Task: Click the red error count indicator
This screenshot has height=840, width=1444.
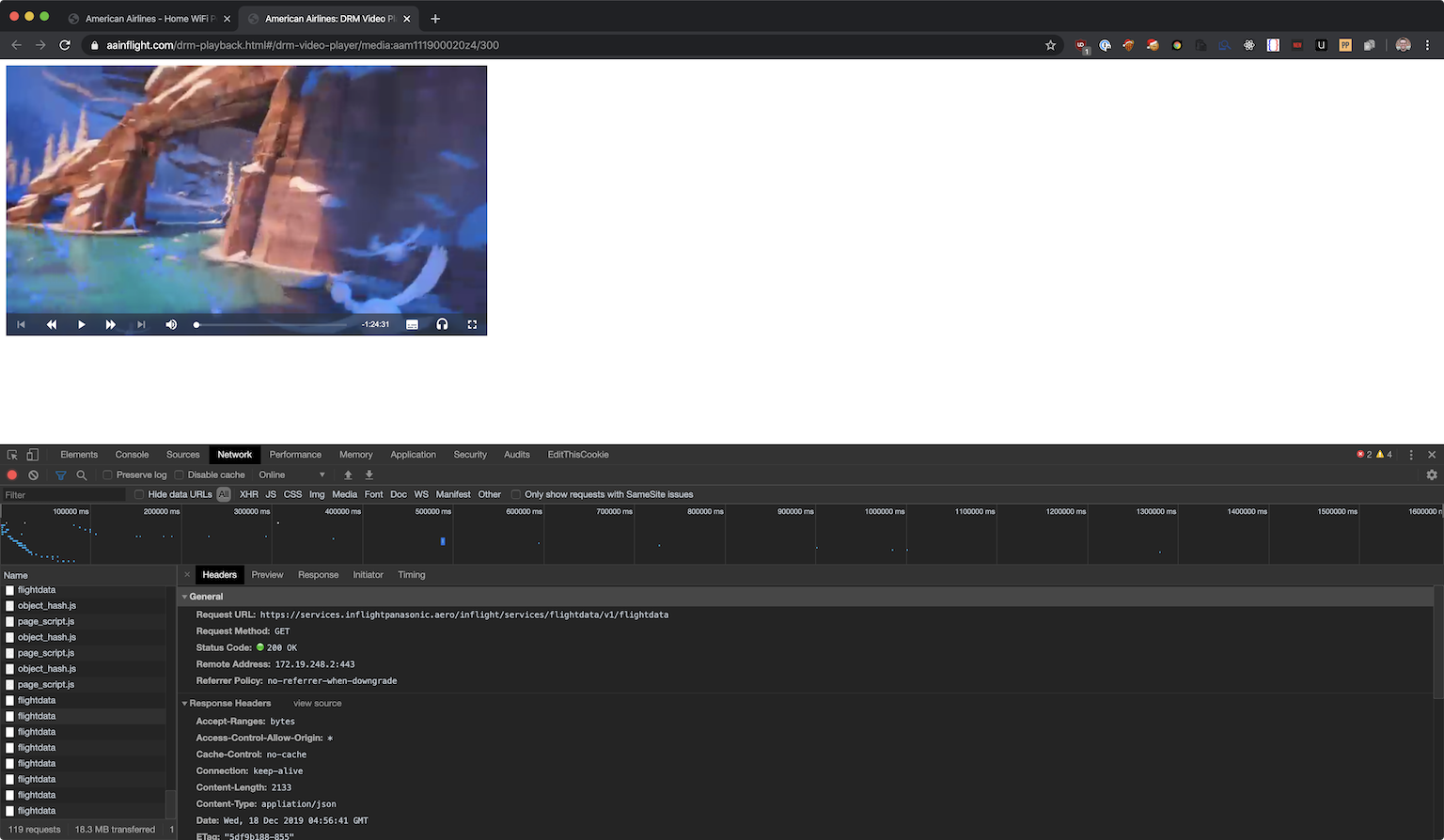Action: [1364, 455]
